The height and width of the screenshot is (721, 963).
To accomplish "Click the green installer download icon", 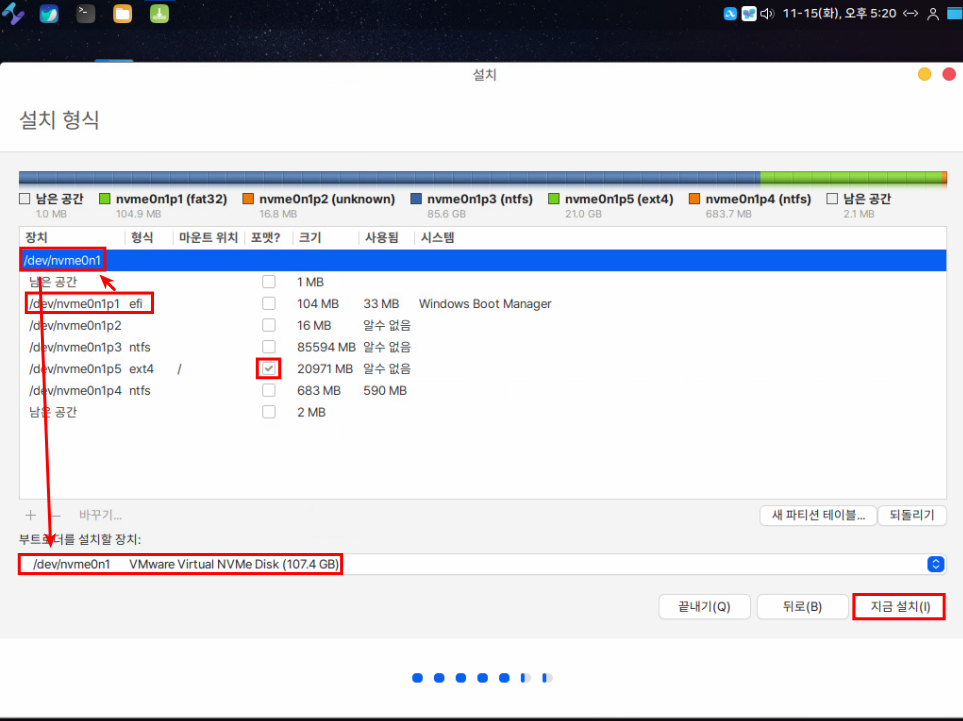I will 159,14.
